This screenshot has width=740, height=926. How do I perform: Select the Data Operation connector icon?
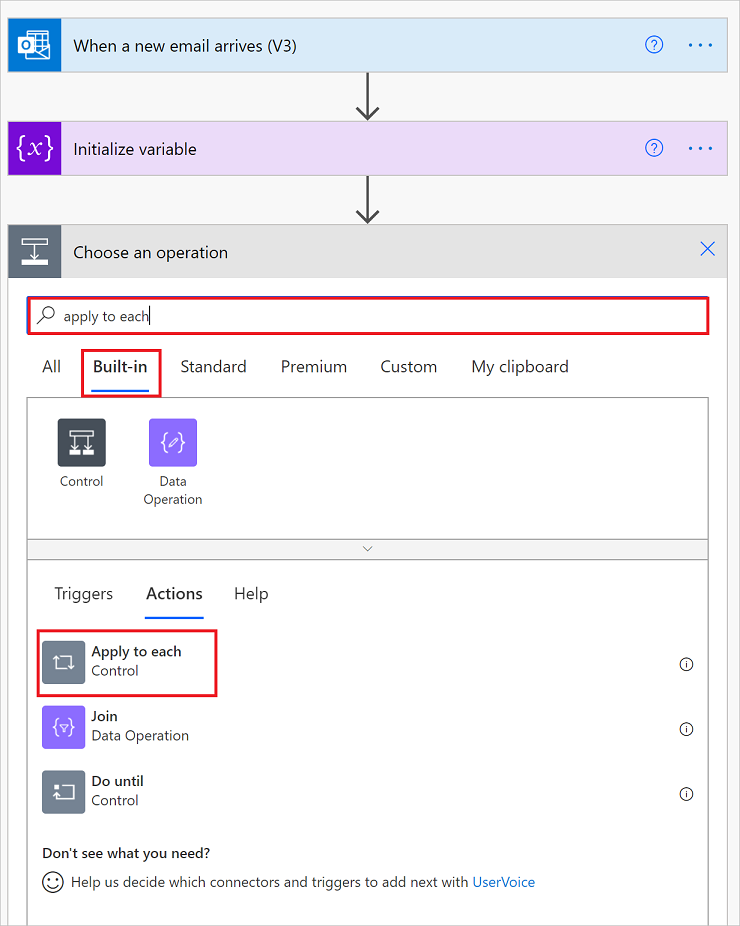pos(172,442)
